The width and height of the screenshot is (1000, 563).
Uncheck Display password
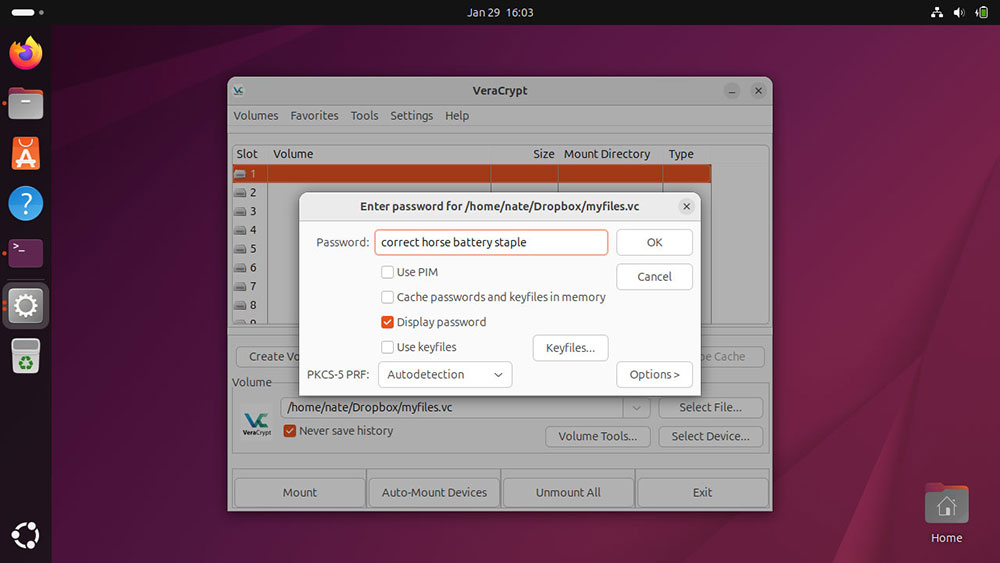(387, 322)
